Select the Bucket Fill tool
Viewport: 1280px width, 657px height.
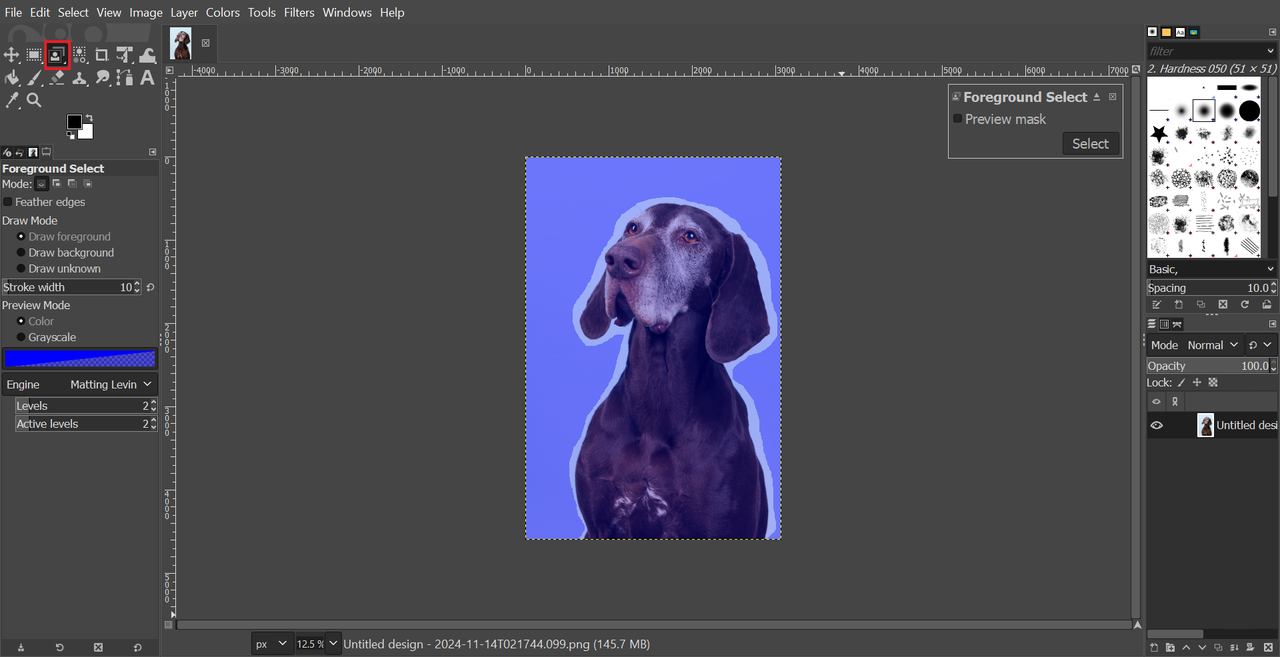[x=12, y=77]
